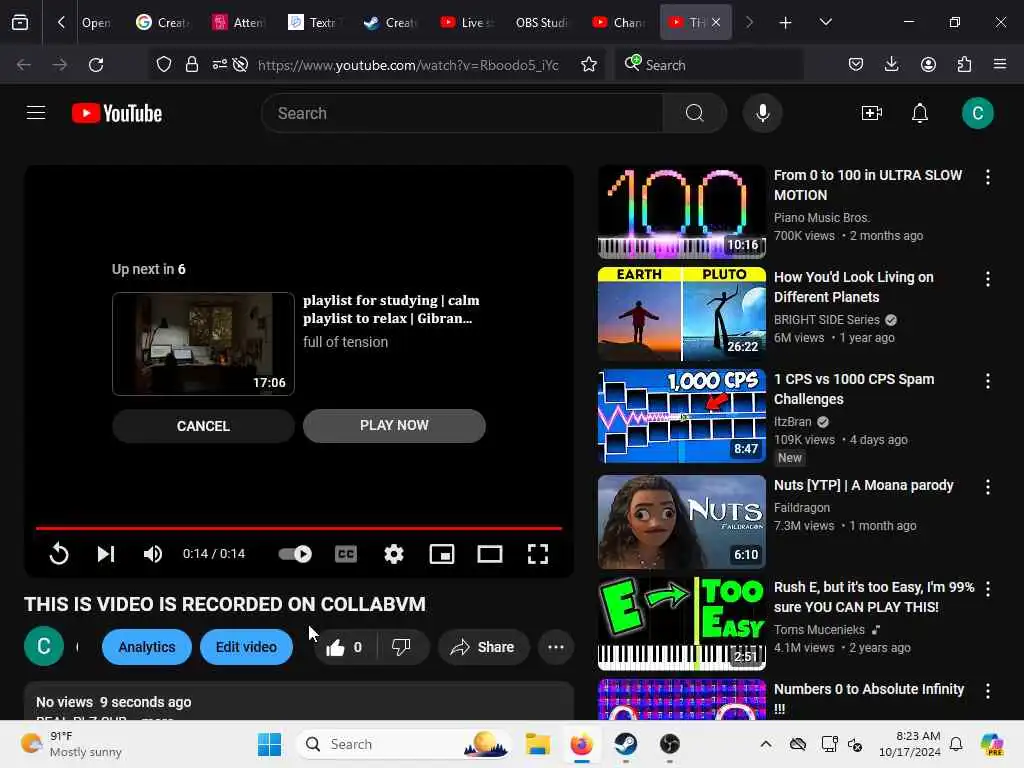This screenshot has width=1024, height=768.
Task: Open '1 CPS vs 1000 CPS Spam Challenges' title
Action: (854, 389)
